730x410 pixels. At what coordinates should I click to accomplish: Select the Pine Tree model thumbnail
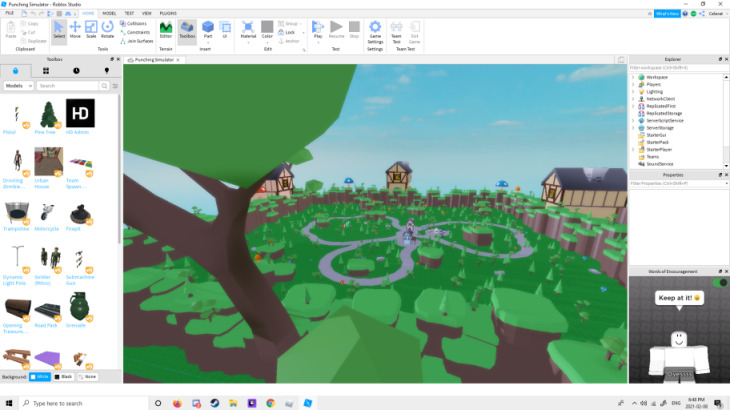pos(48,114)
